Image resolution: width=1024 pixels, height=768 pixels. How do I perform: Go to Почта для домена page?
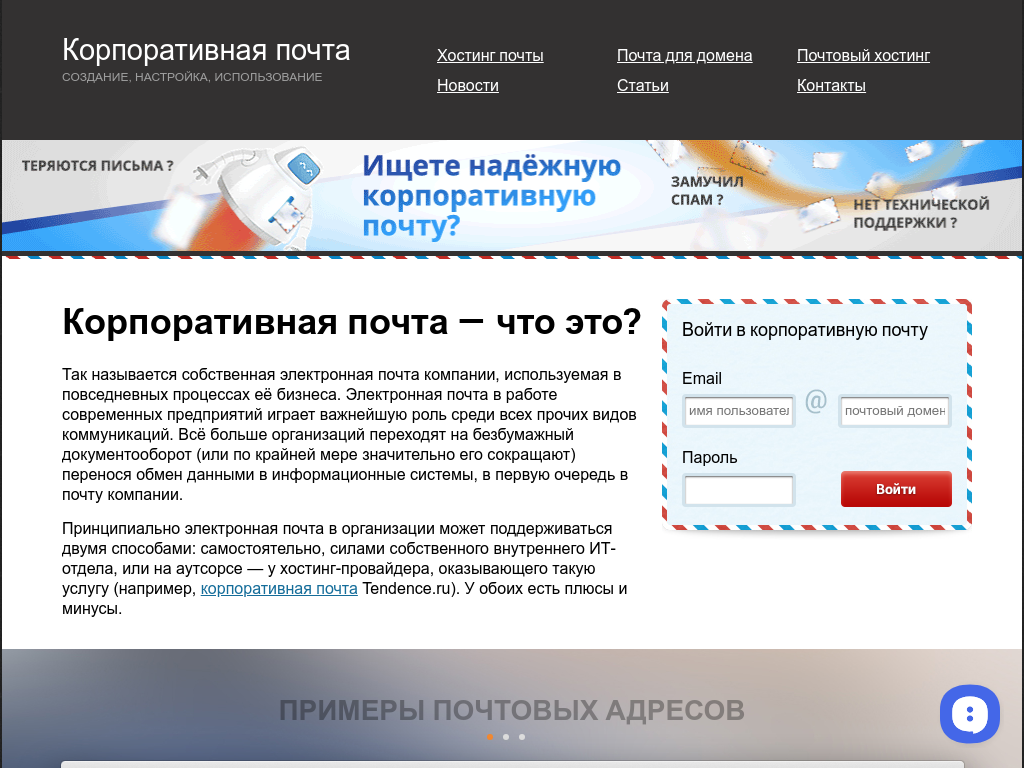click(684, 56)
